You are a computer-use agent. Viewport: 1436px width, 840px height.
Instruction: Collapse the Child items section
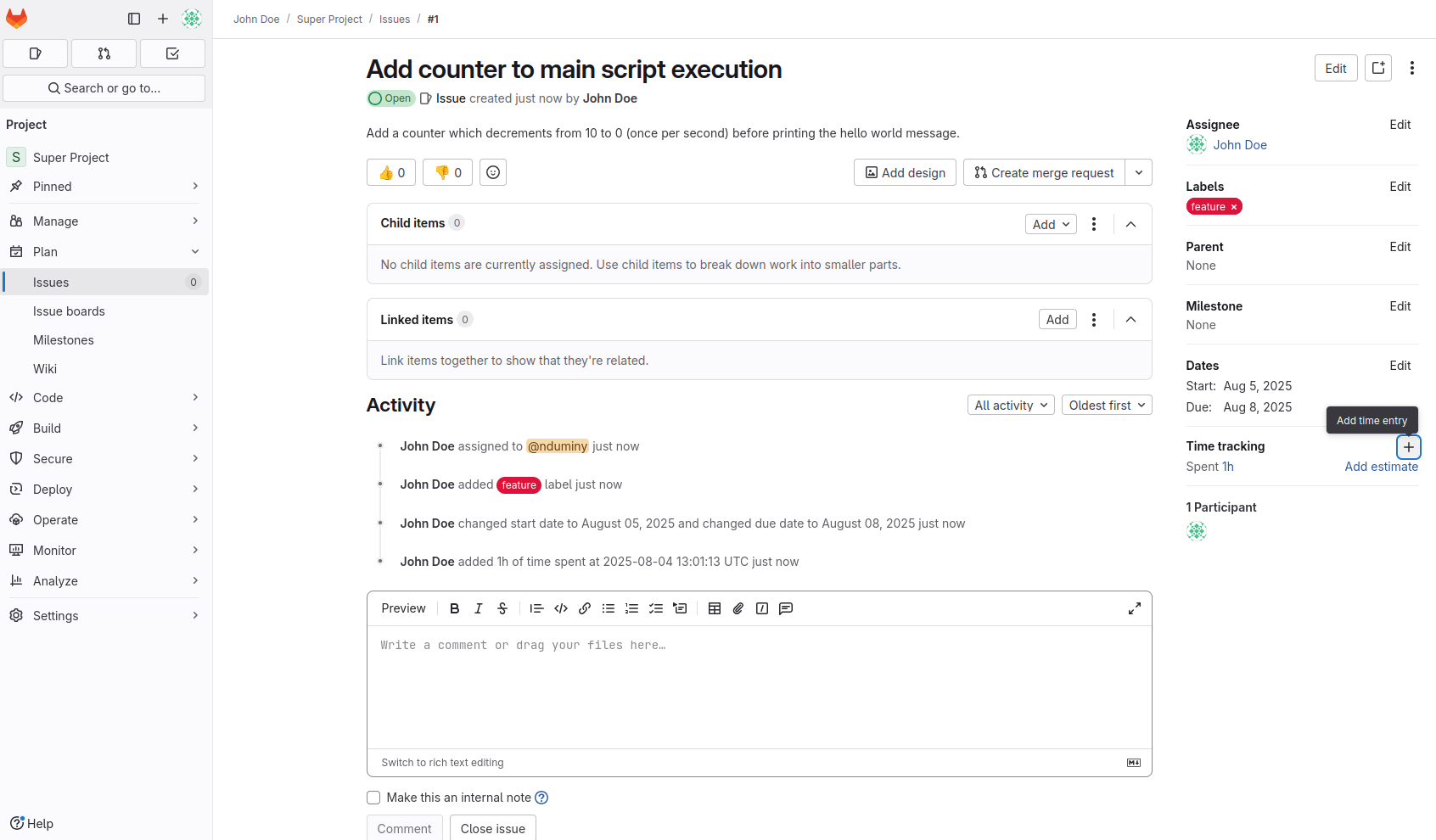coord(1130,224)
